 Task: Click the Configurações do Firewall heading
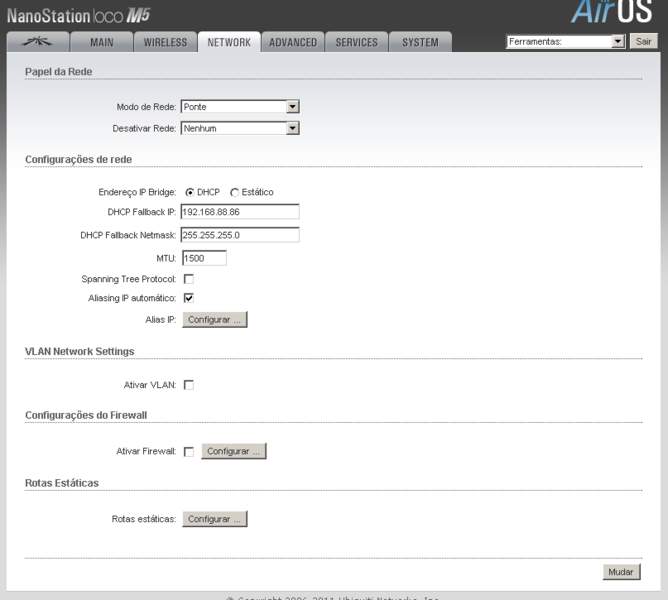pyautogui.click(x=86, y=415)
